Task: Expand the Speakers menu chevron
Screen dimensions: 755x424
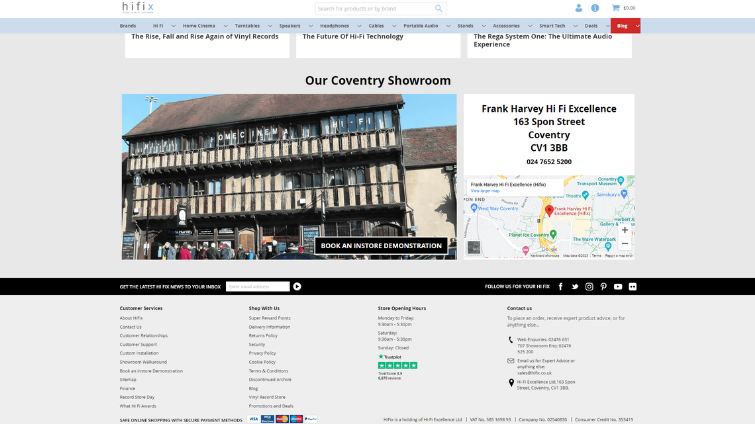Action: 311,26
